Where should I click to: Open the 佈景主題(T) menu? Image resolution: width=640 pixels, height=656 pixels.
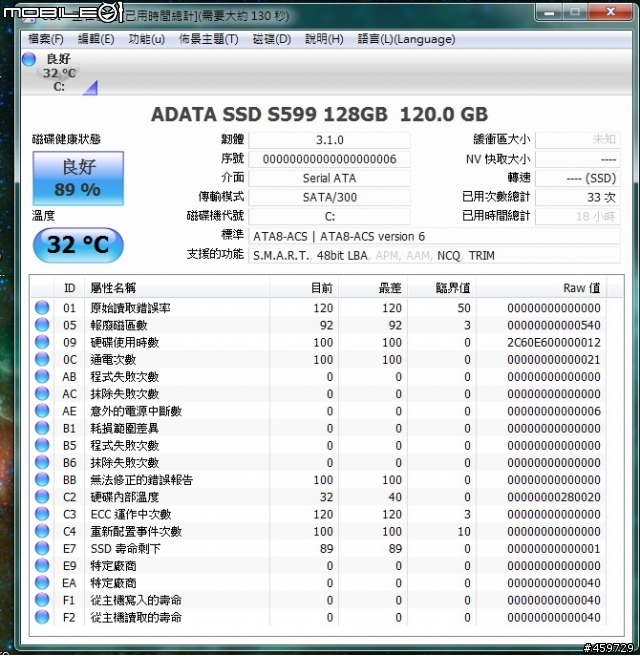[x=208, y=39]
